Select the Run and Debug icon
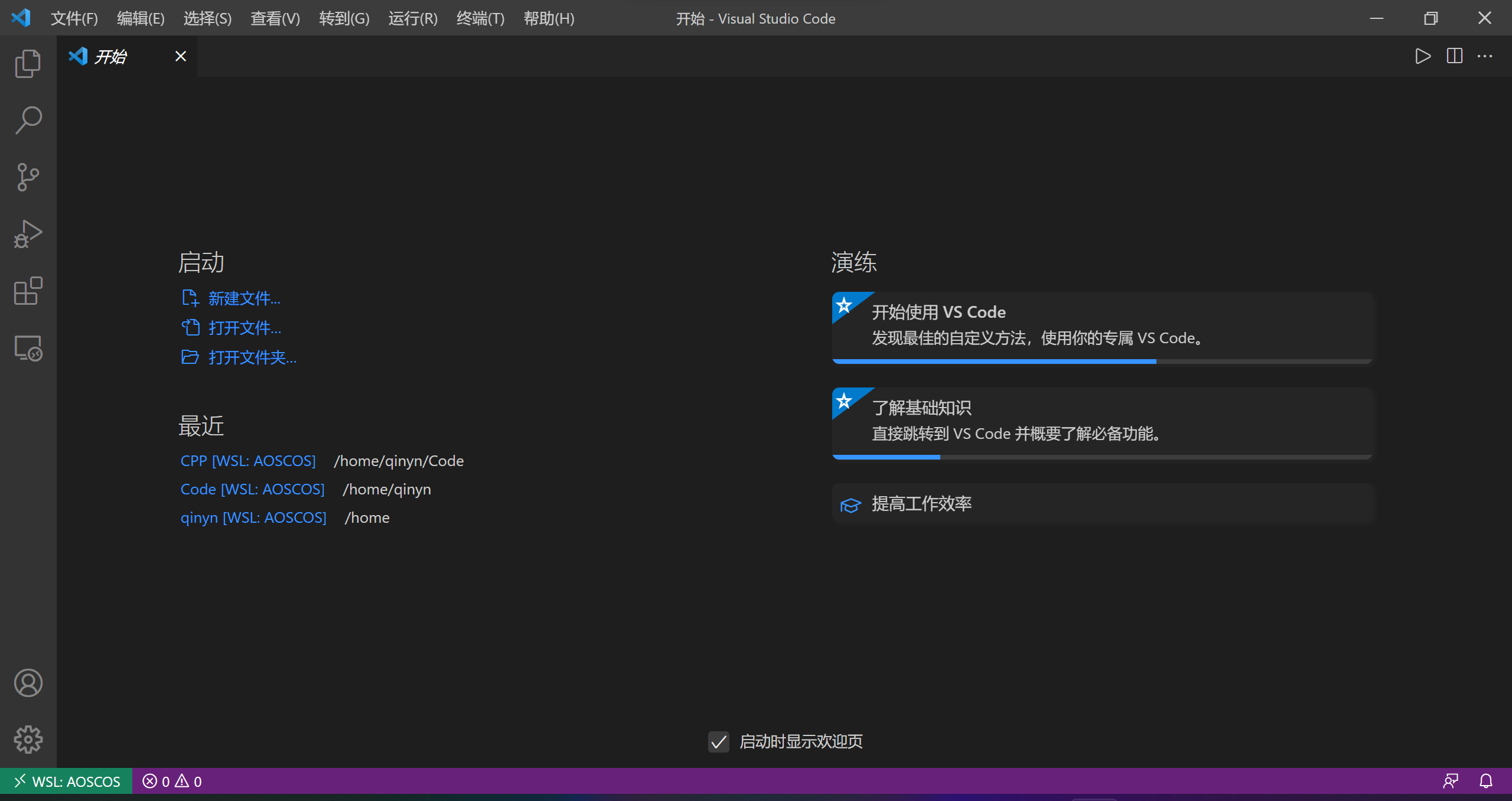 tap(27, 234)
